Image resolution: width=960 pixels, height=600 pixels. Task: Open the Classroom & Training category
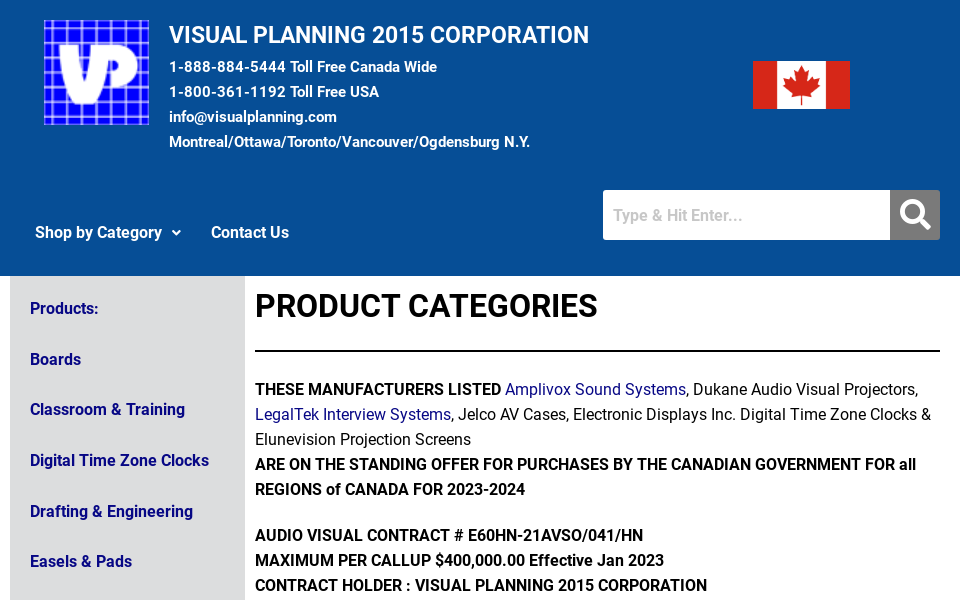pyautogui.click(x=107, y=409)
